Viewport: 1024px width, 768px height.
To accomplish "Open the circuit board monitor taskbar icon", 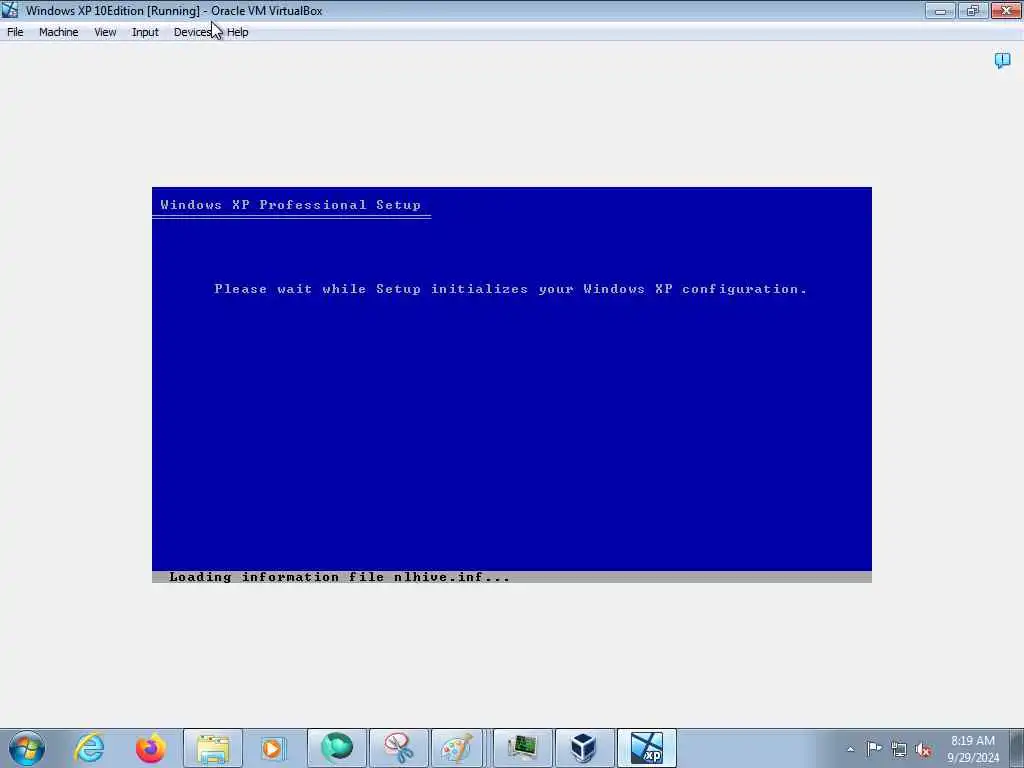I will pyautogui.click(x=522, y=748).
